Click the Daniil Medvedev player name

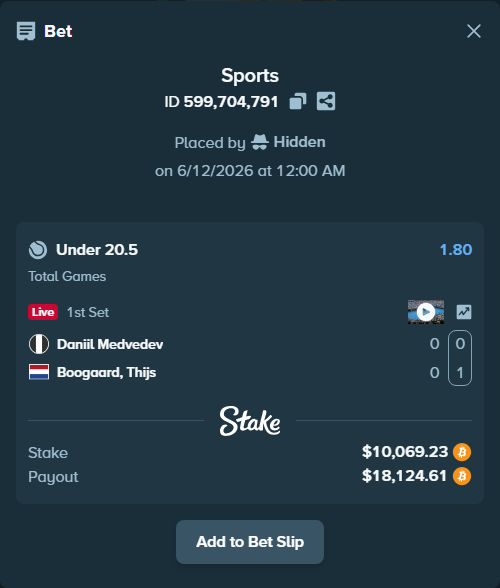pos(110,344)
